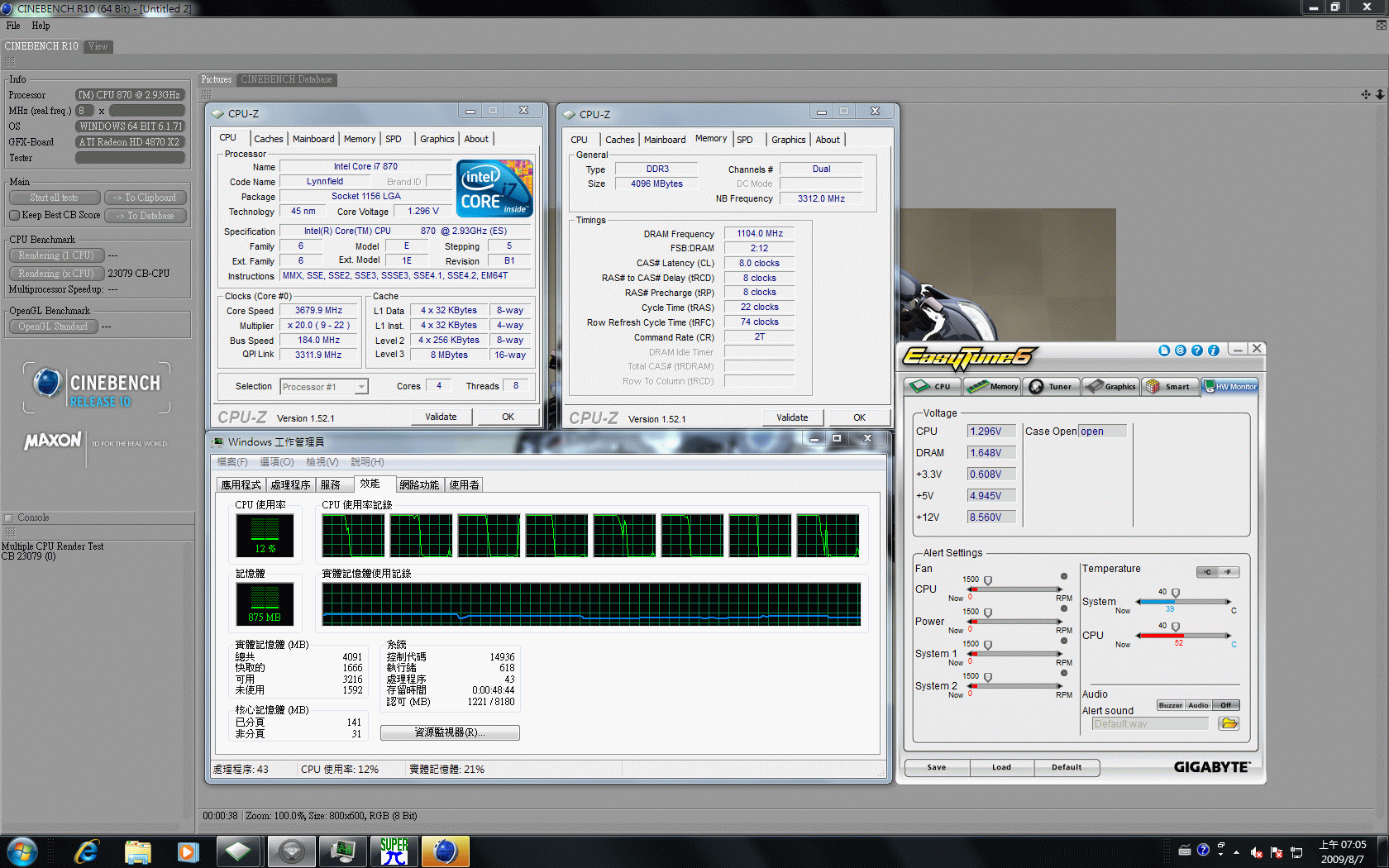1389x868 pixels.
Task: Toggle the Console panel expander
Action: pos(8,518)
